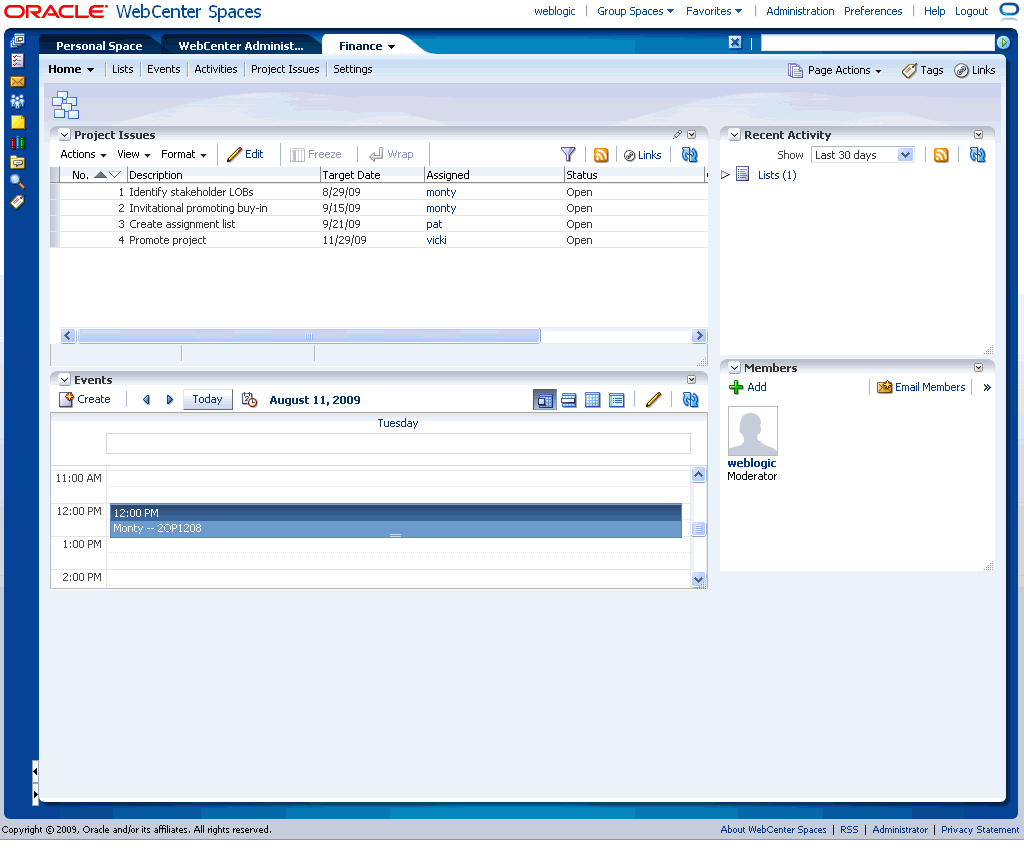The image size is (1024, 857).
Task: Open the Home page dropdown
Action: coord(71,69)
